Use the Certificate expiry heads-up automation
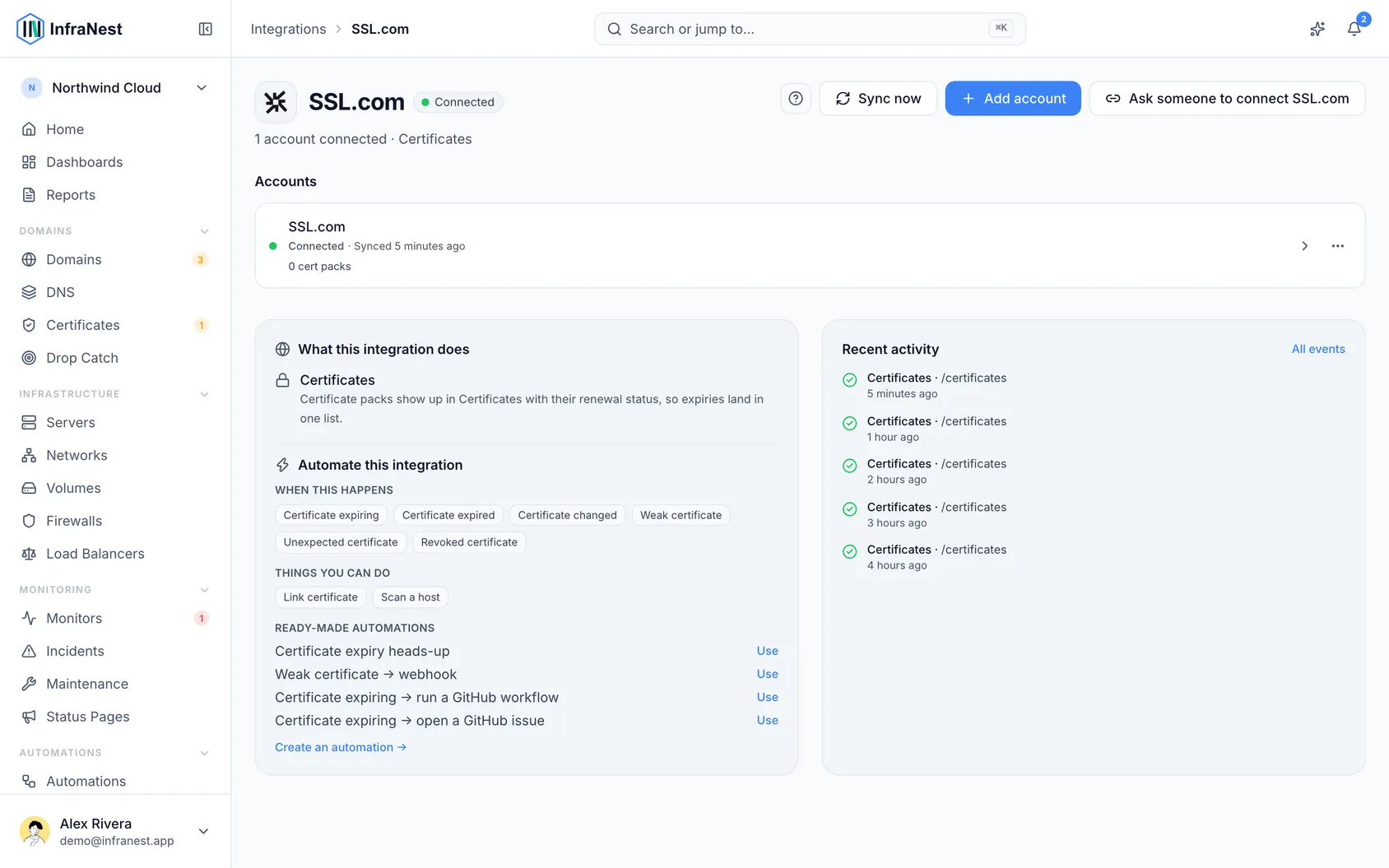Viewport: 1389px width, 868px height. point(767,651)
